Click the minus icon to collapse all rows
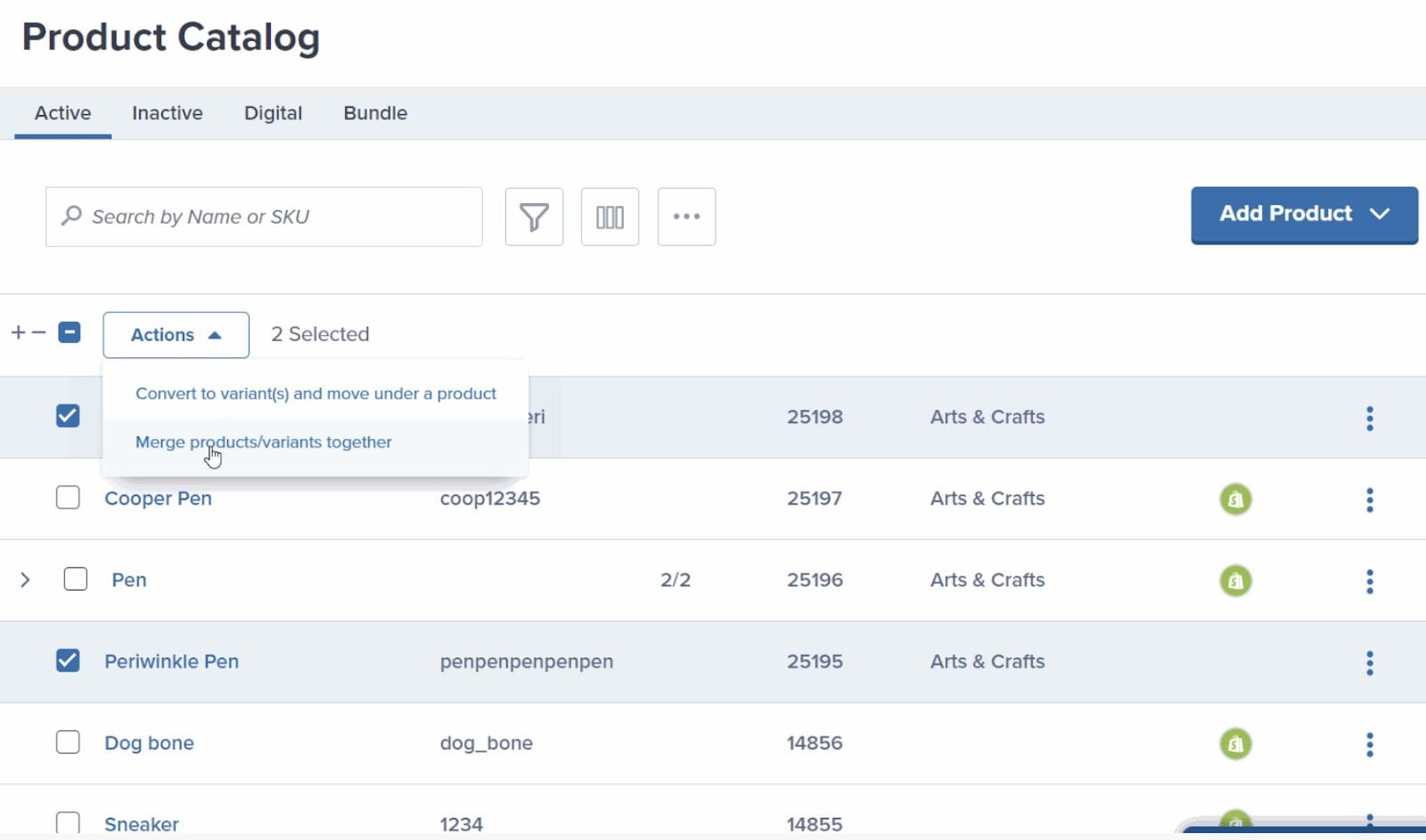1426x840 pixels. click(38, 333)
